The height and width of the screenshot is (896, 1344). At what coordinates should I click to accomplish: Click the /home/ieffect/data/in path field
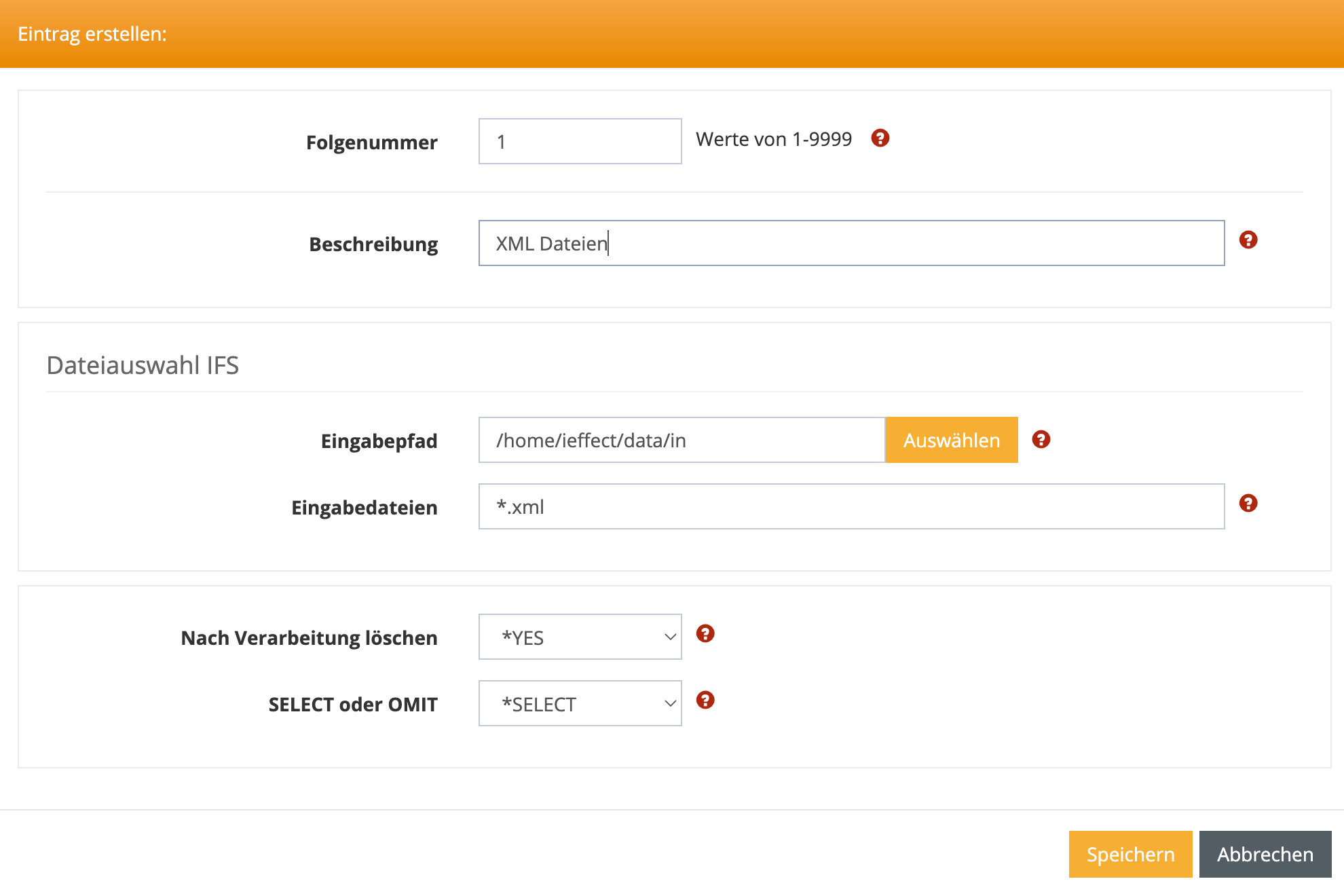682,440
